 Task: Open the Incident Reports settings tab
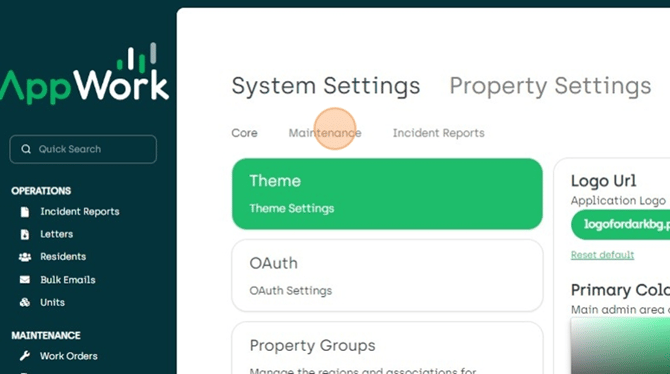438,133
